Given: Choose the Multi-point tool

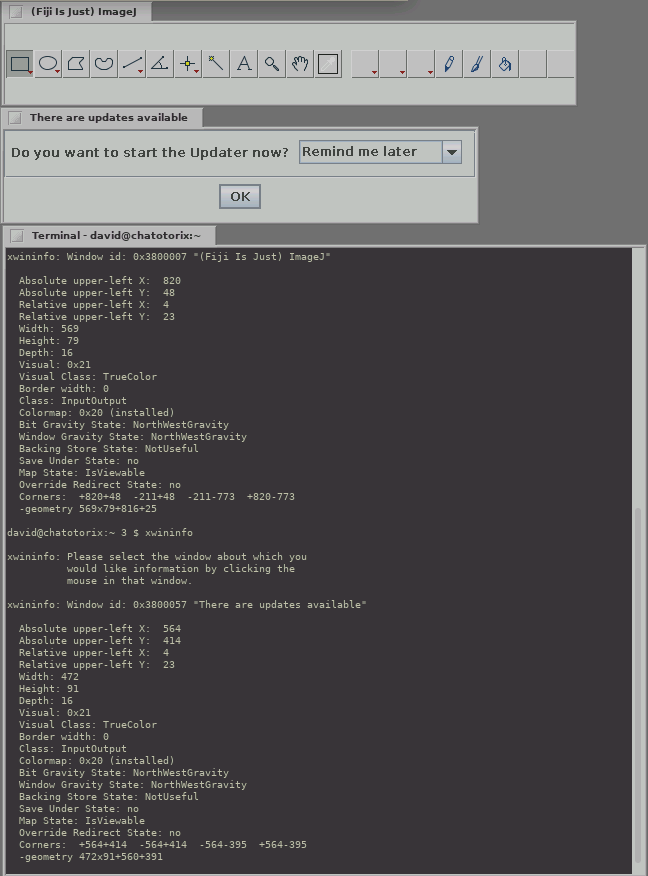Looking at the screenshot, I should (188, 65).
